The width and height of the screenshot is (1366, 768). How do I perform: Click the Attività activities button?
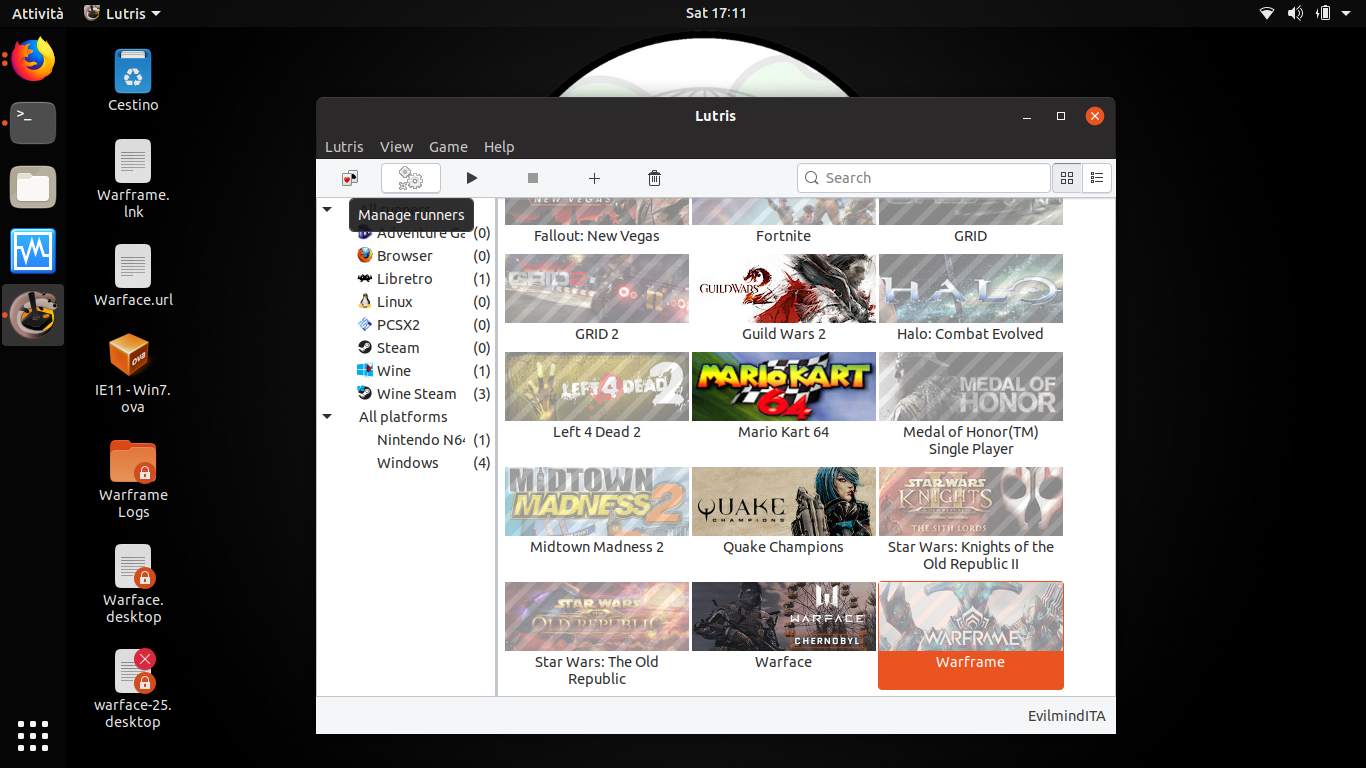point(38,13)
